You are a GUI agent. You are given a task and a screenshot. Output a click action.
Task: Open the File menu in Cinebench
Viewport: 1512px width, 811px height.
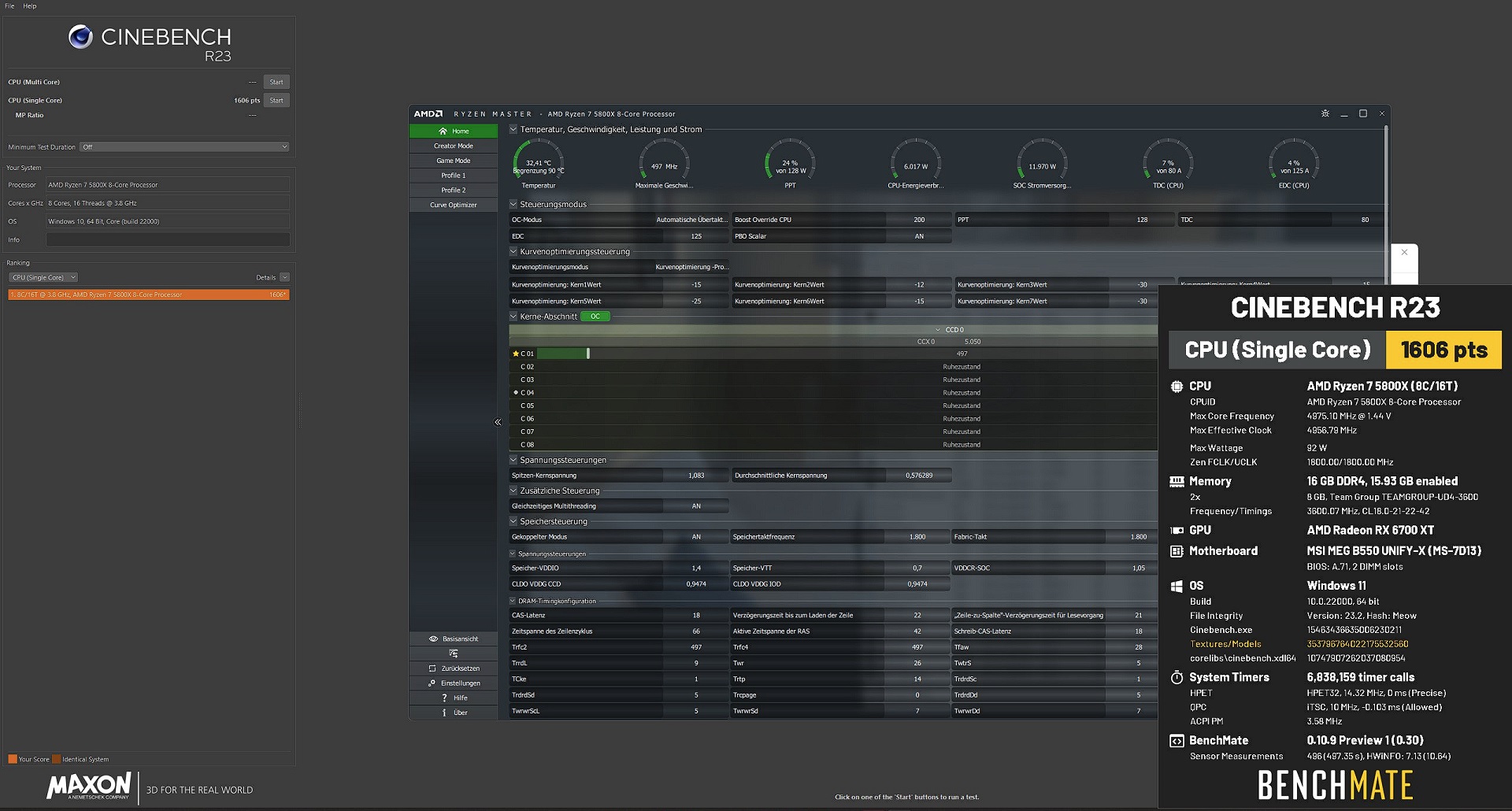tap(9, 6)
